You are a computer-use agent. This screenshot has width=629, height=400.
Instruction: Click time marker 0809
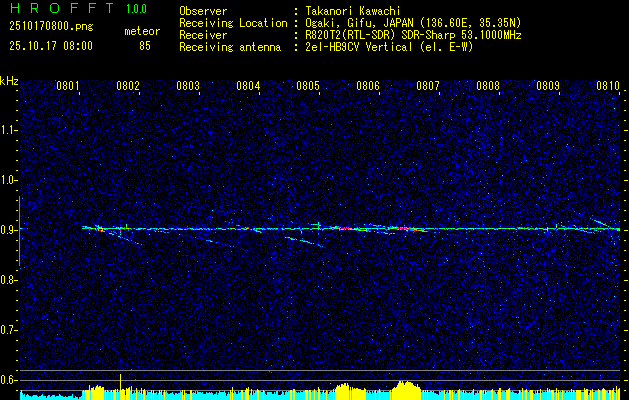(x=548, y=86)
